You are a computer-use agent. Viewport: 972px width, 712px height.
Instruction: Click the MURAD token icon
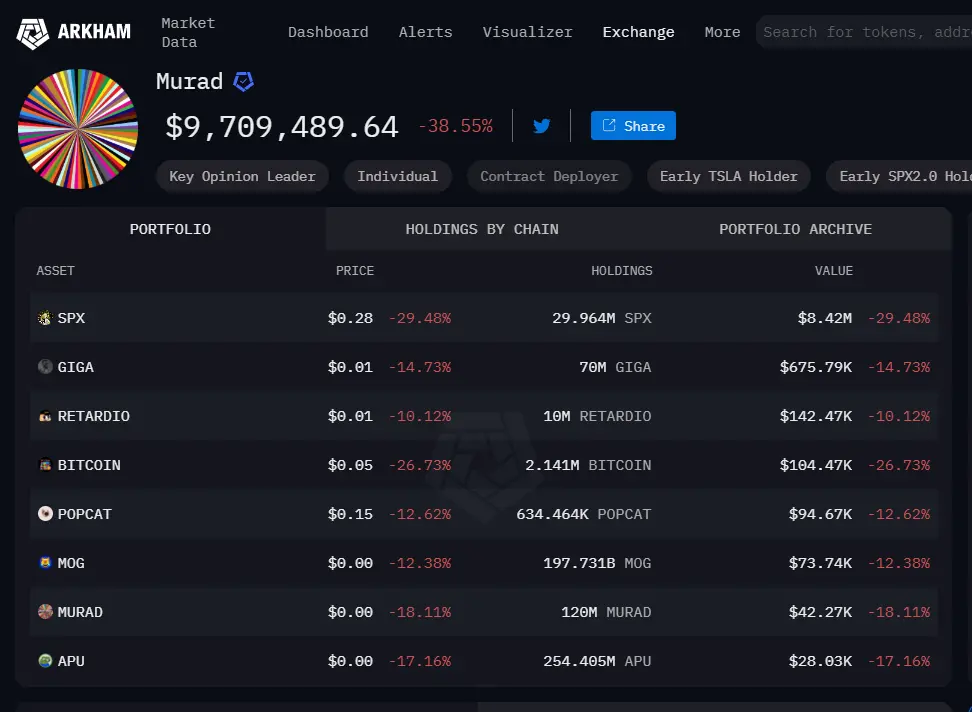pos(45,612)
